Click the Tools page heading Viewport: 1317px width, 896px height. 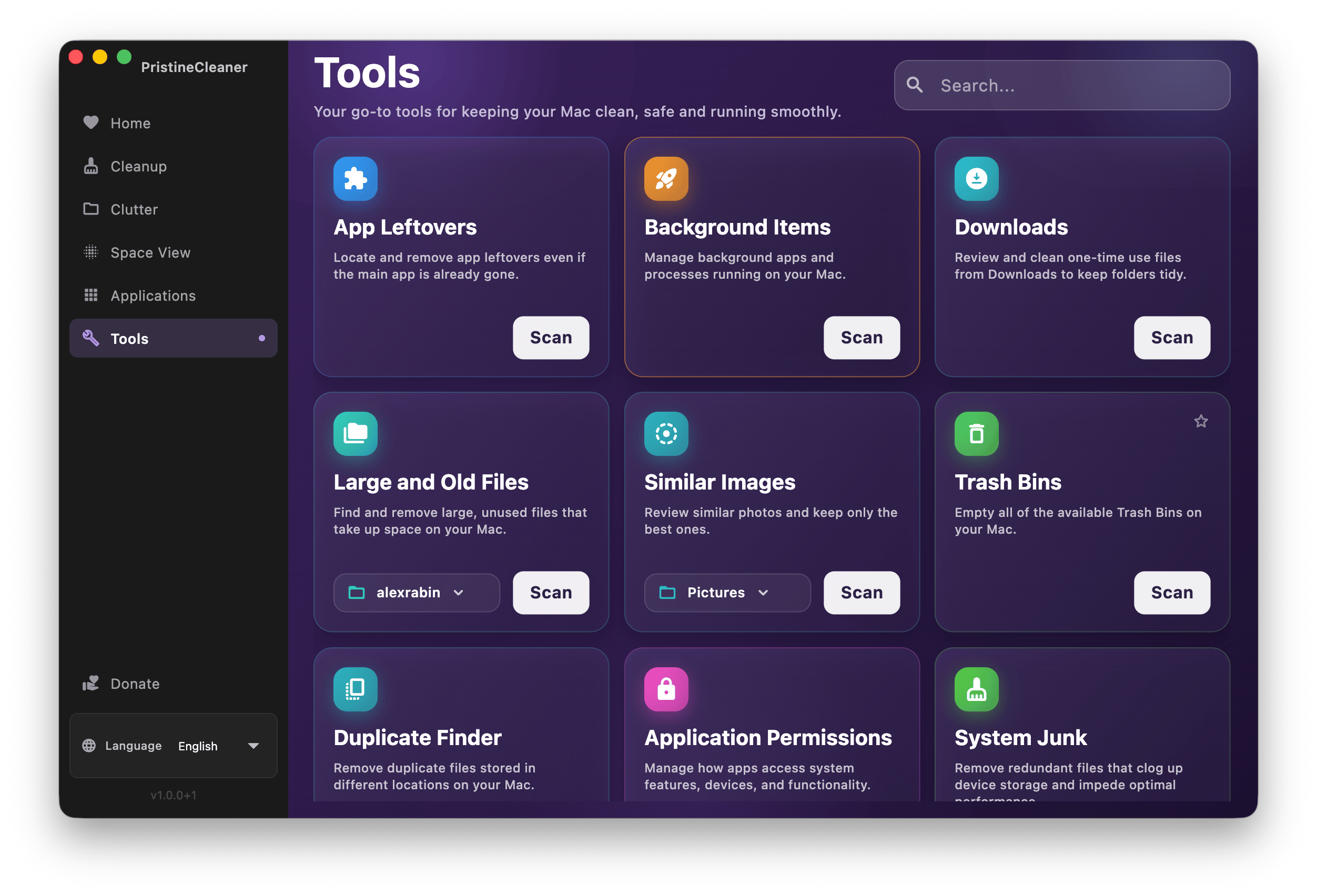click(367, 73)
